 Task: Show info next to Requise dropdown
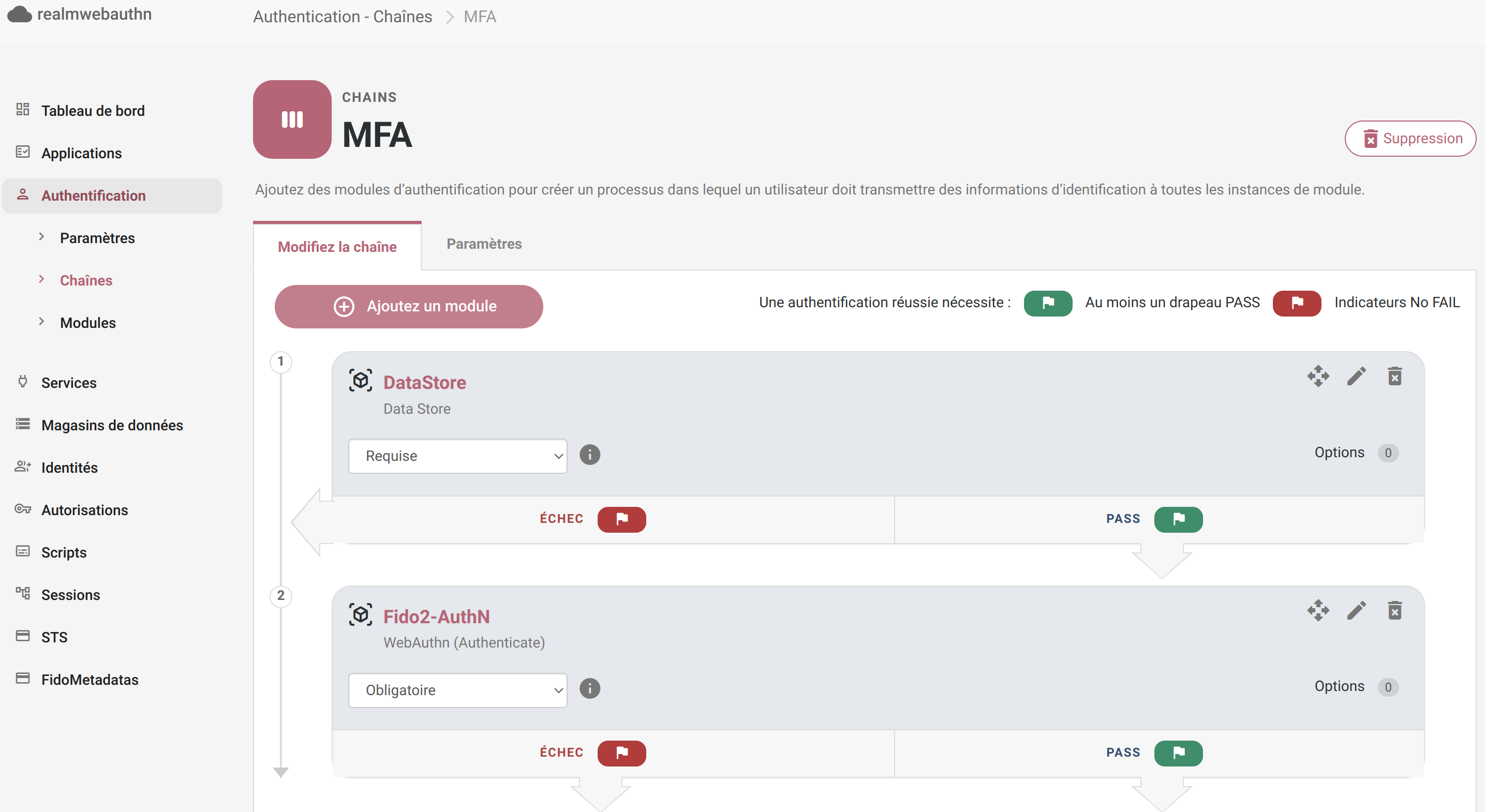pyautogui.click(x=589, y=455)
